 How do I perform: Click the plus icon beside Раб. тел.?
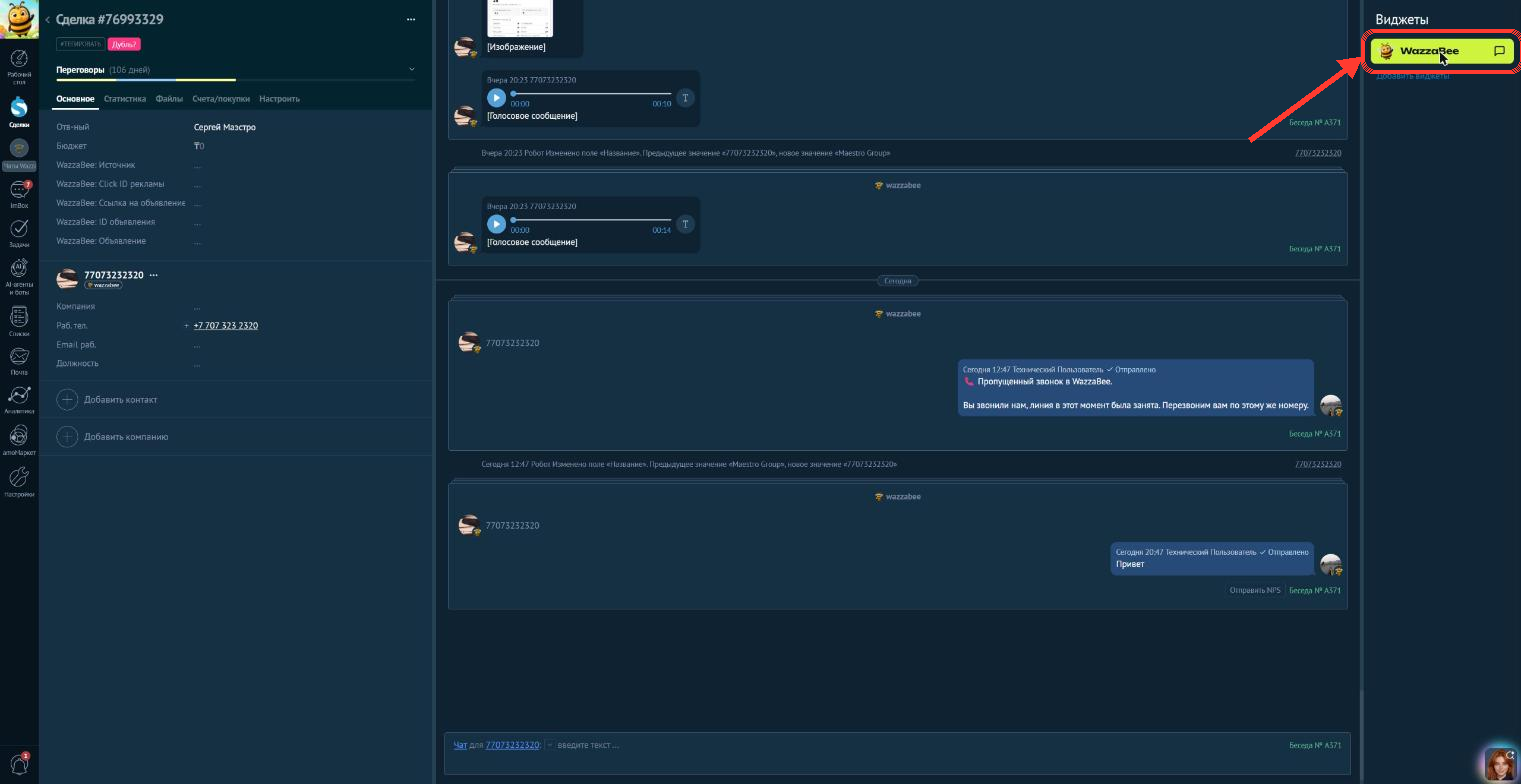click(x=186, y=326)
